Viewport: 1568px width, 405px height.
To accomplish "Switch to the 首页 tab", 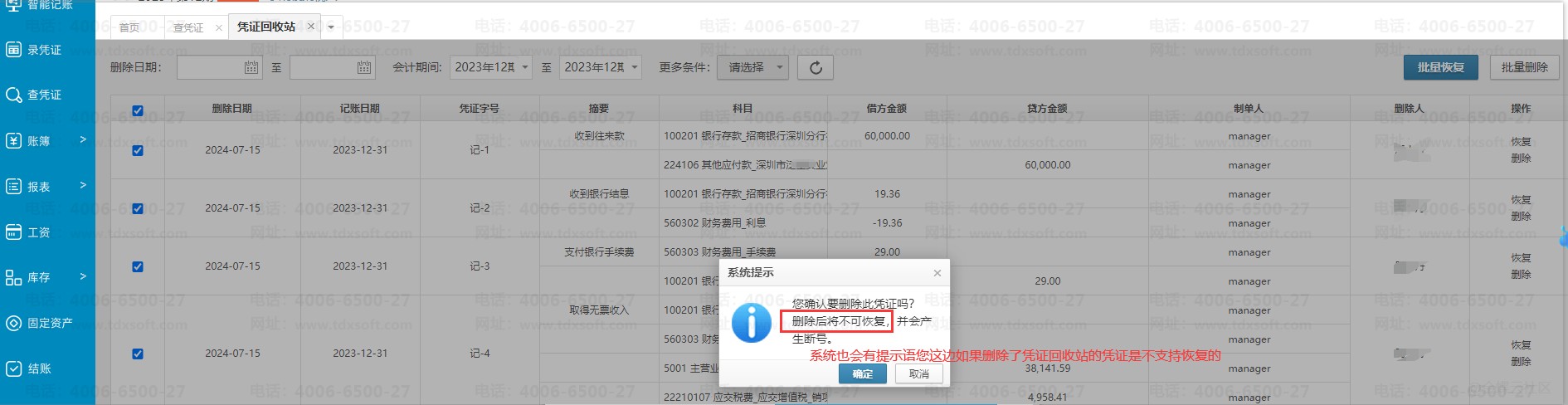I will point(129,27).
